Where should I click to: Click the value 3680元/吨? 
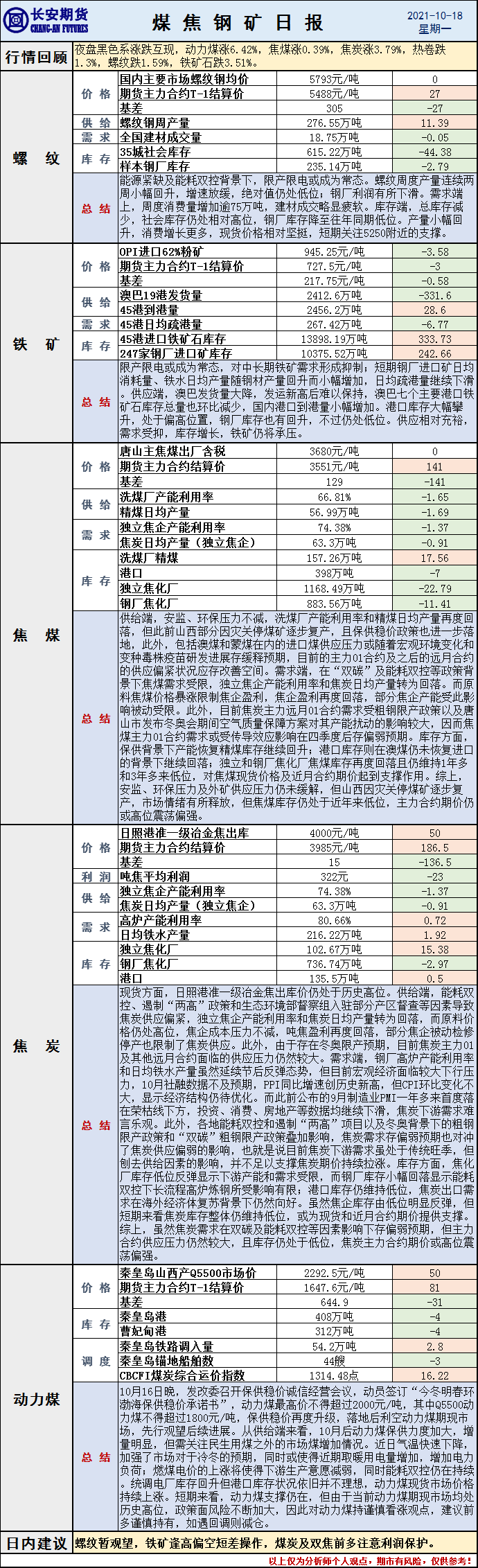pos(334,452)
